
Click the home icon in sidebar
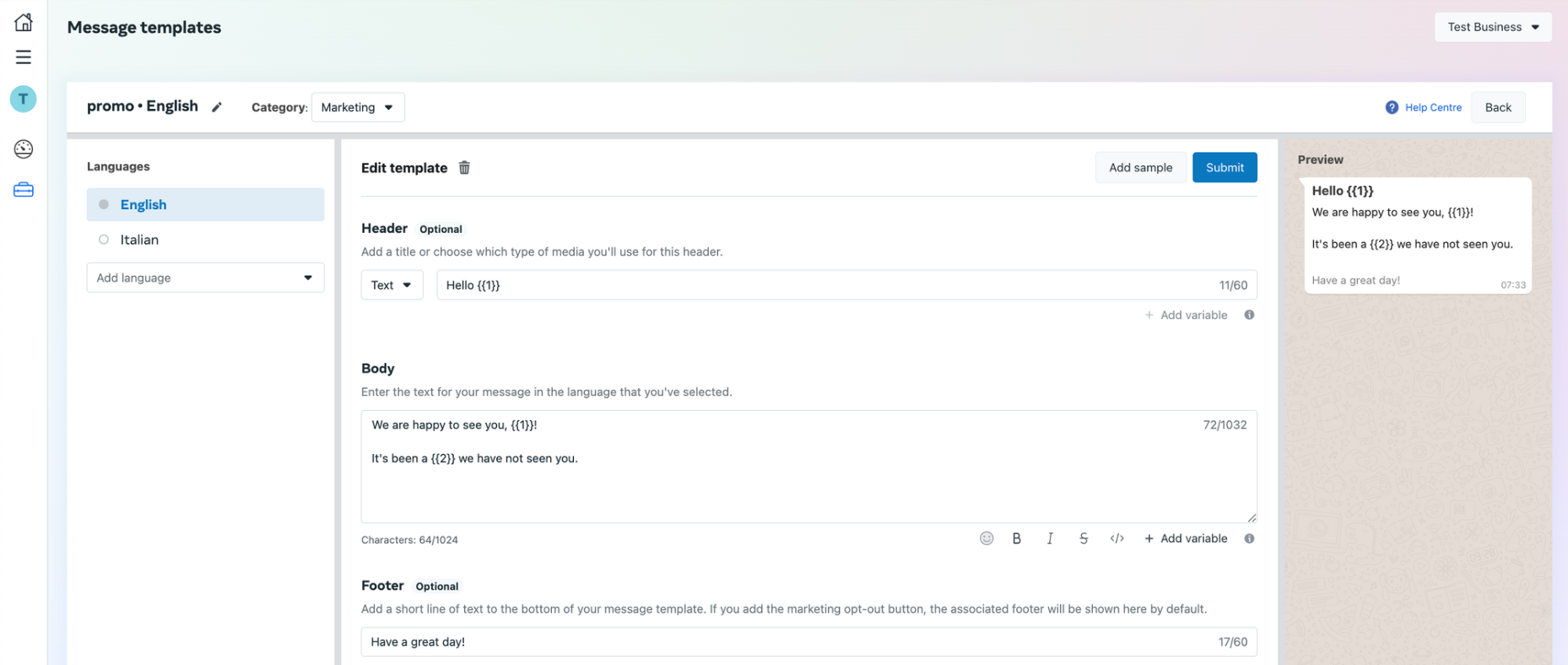(24, 22)
